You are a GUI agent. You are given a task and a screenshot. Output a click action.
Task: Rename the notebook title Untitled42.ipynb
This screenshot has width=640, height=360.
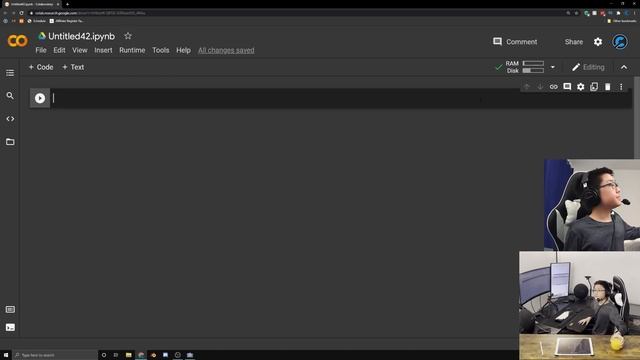coord(81,36)
